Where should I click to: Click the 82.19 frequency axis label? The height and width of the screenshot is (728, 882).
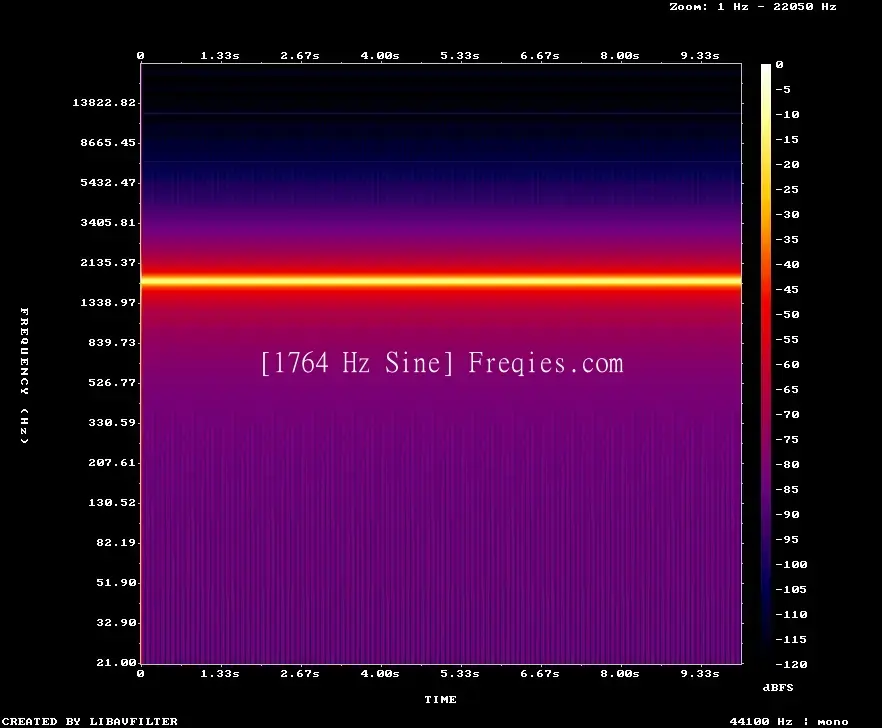tap(116, 542)
